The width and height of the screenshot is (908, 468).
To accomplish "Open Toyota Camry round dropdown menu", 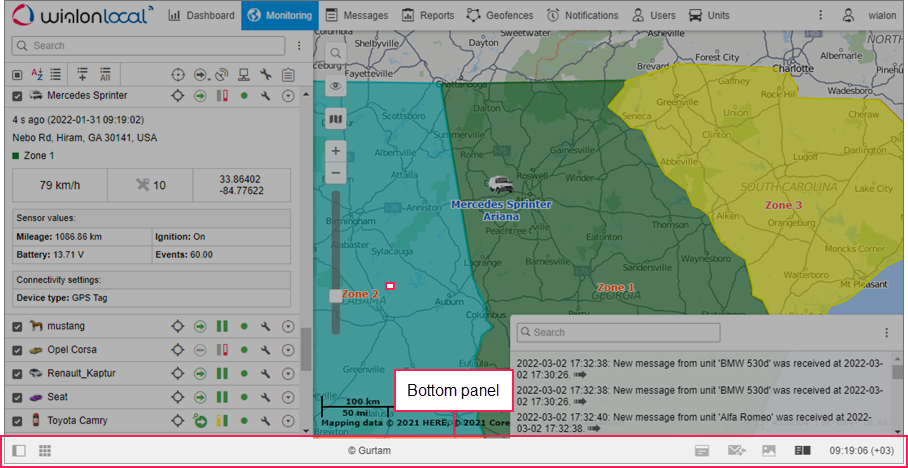I will pos(288,421).
